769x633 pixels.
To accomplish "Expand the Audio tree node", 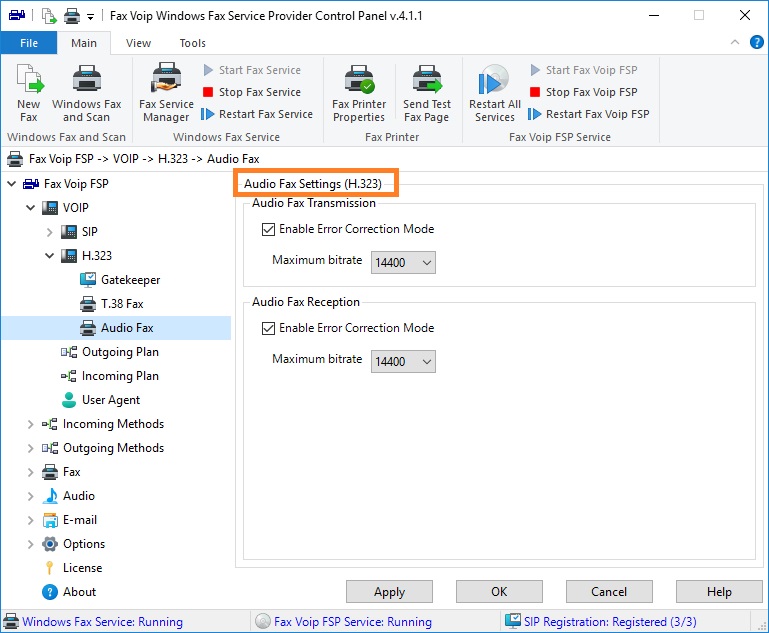I will tap(30, 496).
